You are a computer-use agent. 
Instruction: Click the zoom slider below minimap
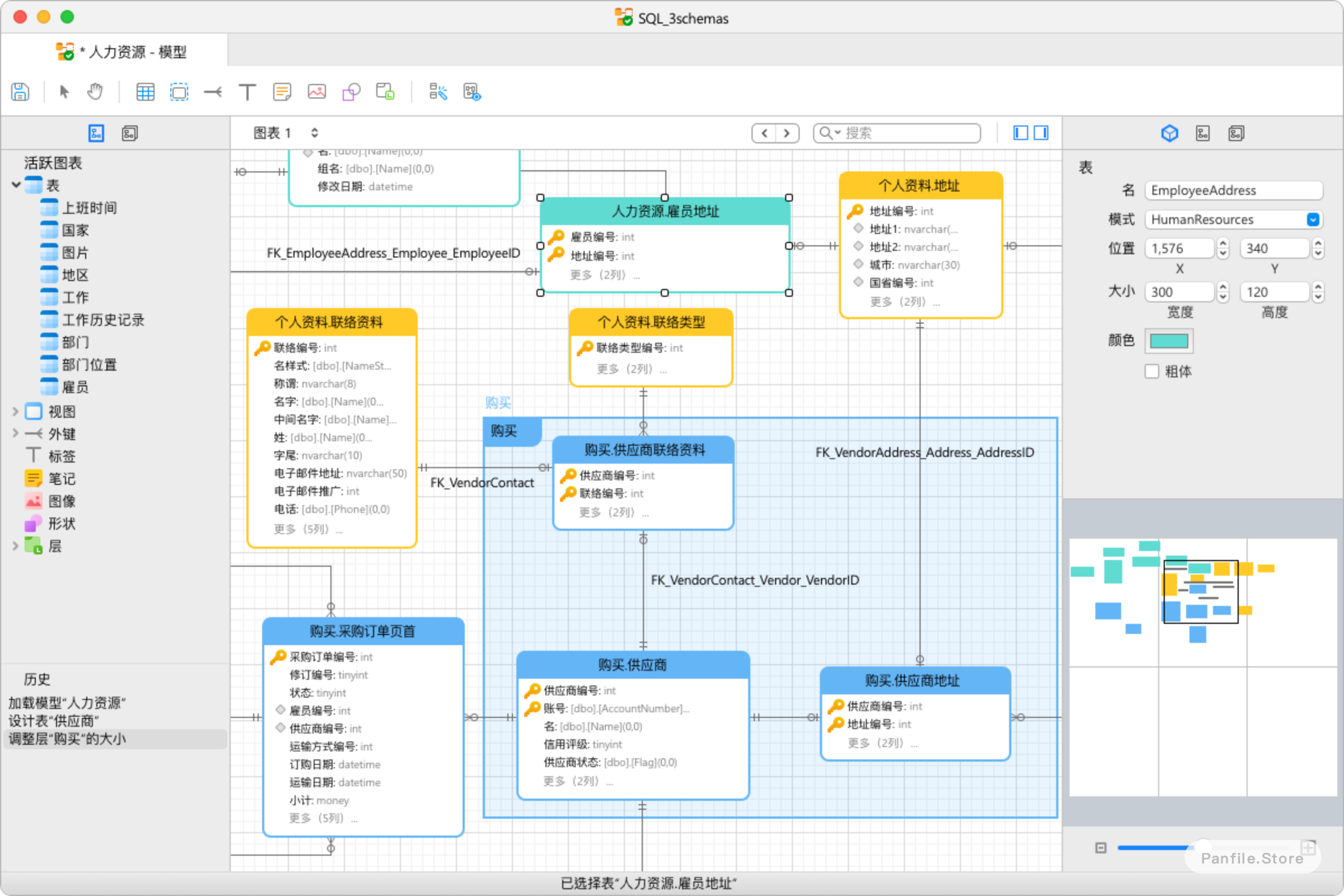[1204, 847]
